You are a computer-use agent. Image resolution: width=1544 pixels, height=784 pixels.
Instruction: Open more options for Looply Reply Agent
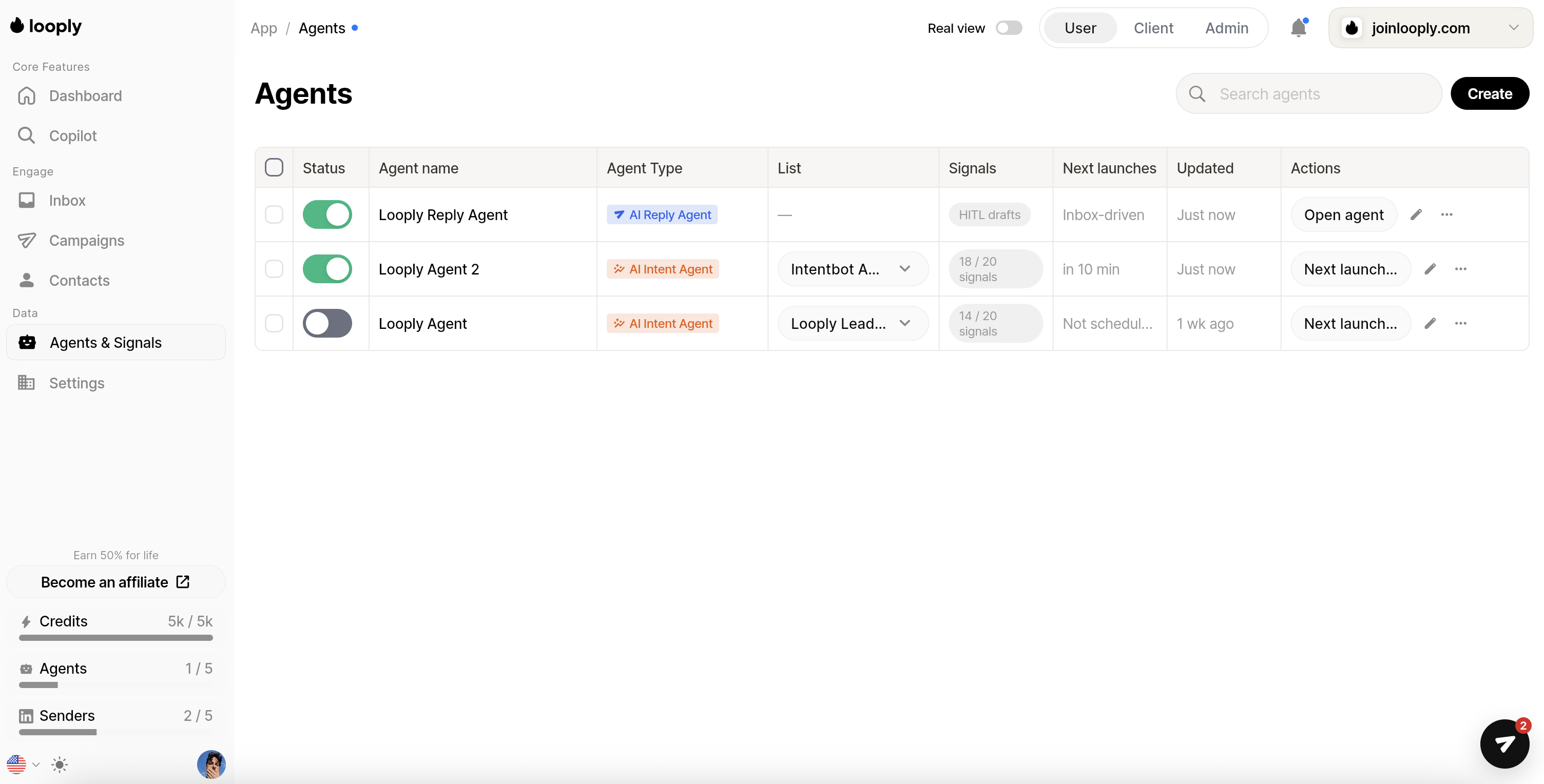pos(1446,214)
